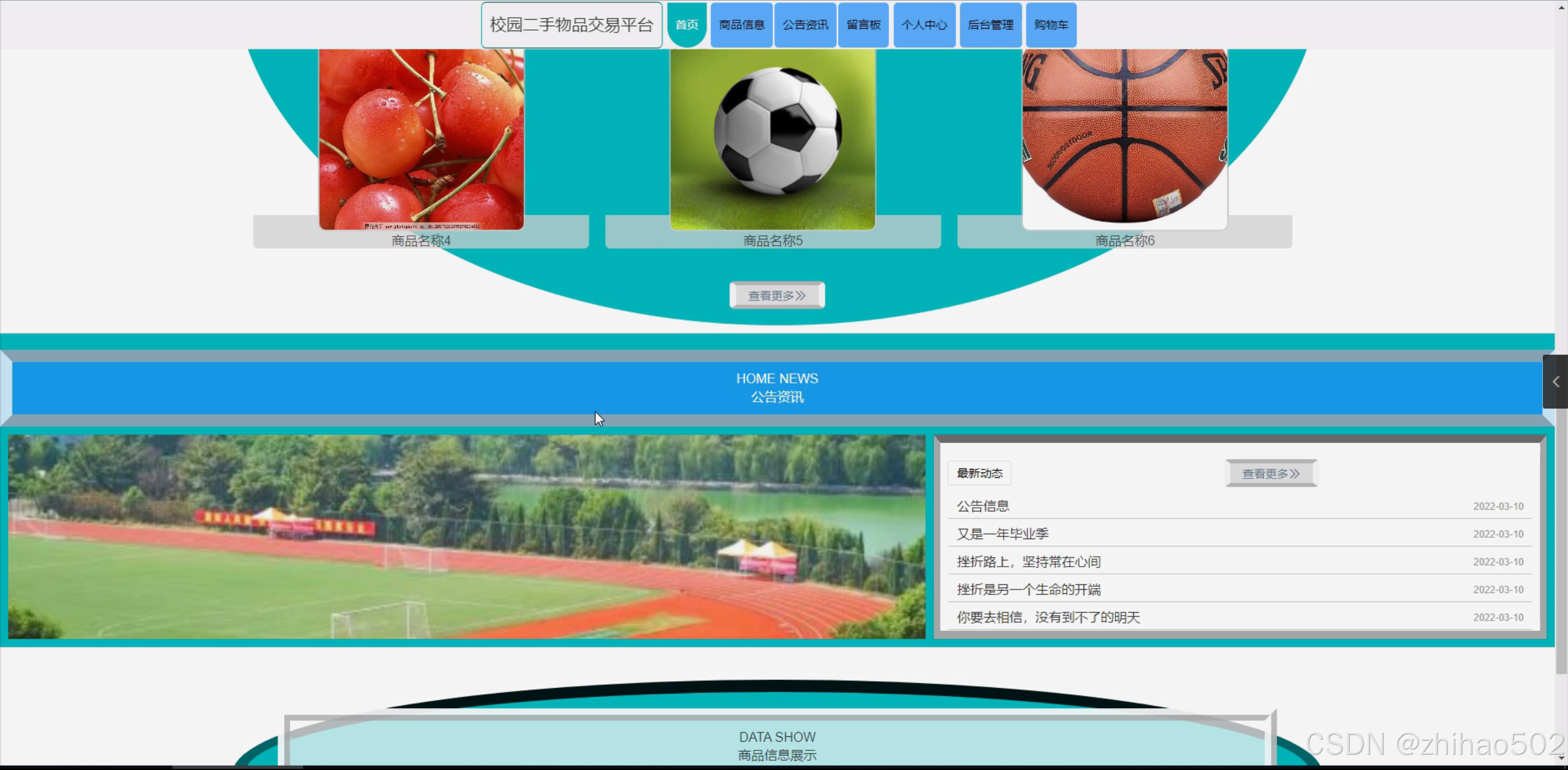Open the cherry product 商品名称4 image
The height and width of the screenshot is (770, 1568).
click(421, 140)
